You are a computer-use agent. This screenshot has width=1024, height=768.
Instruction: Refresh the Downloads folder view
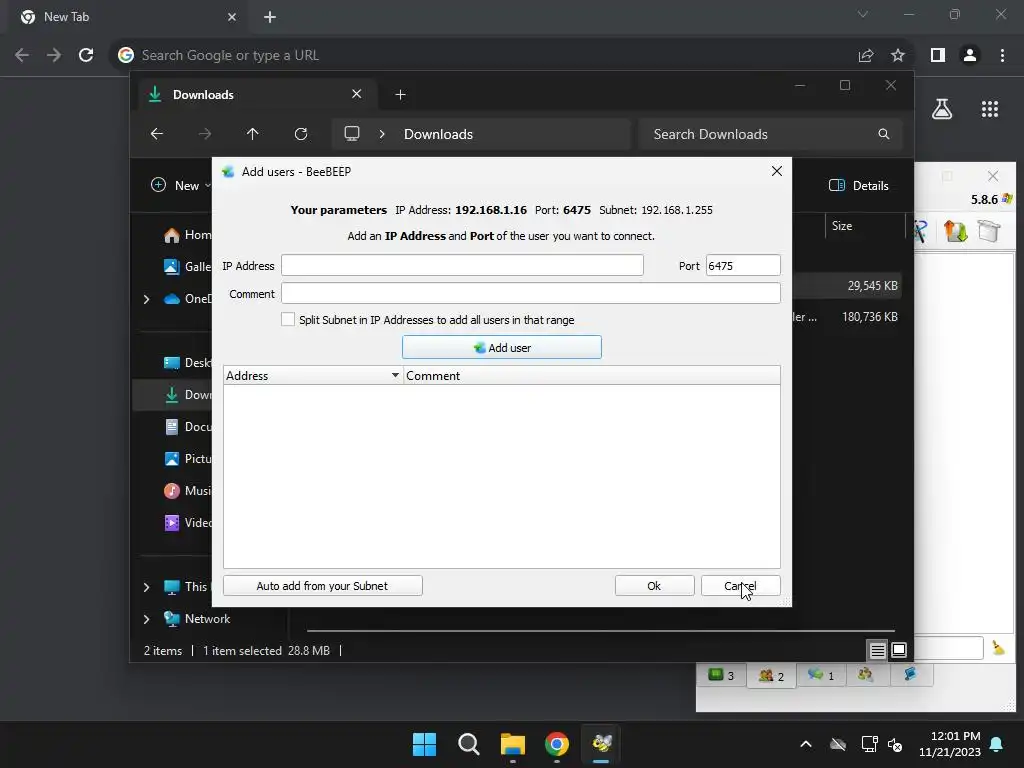tap(301, 134)
